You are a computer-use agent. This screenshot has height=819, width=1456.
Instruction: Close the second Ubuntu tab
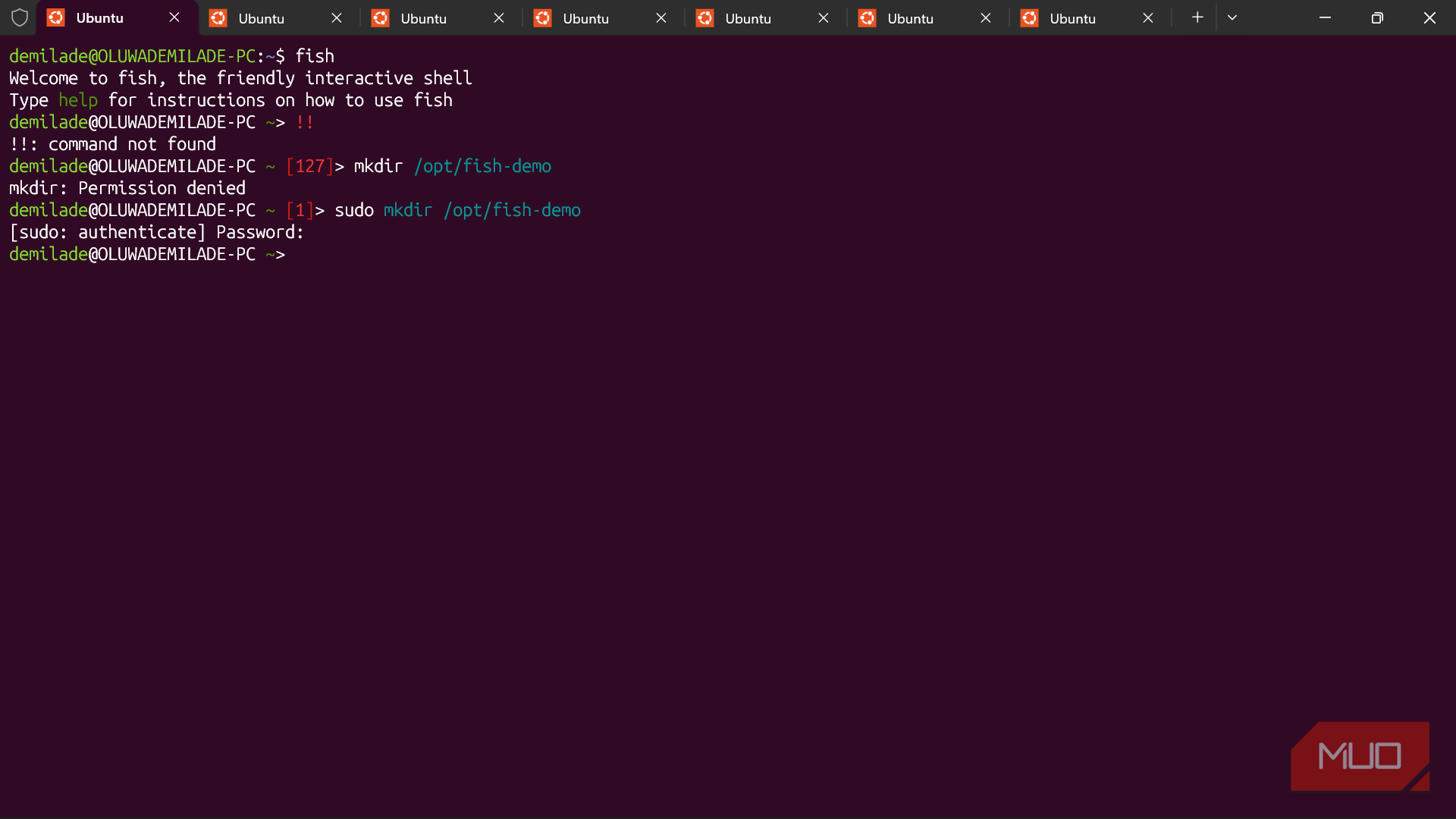[x=337, y=17]
